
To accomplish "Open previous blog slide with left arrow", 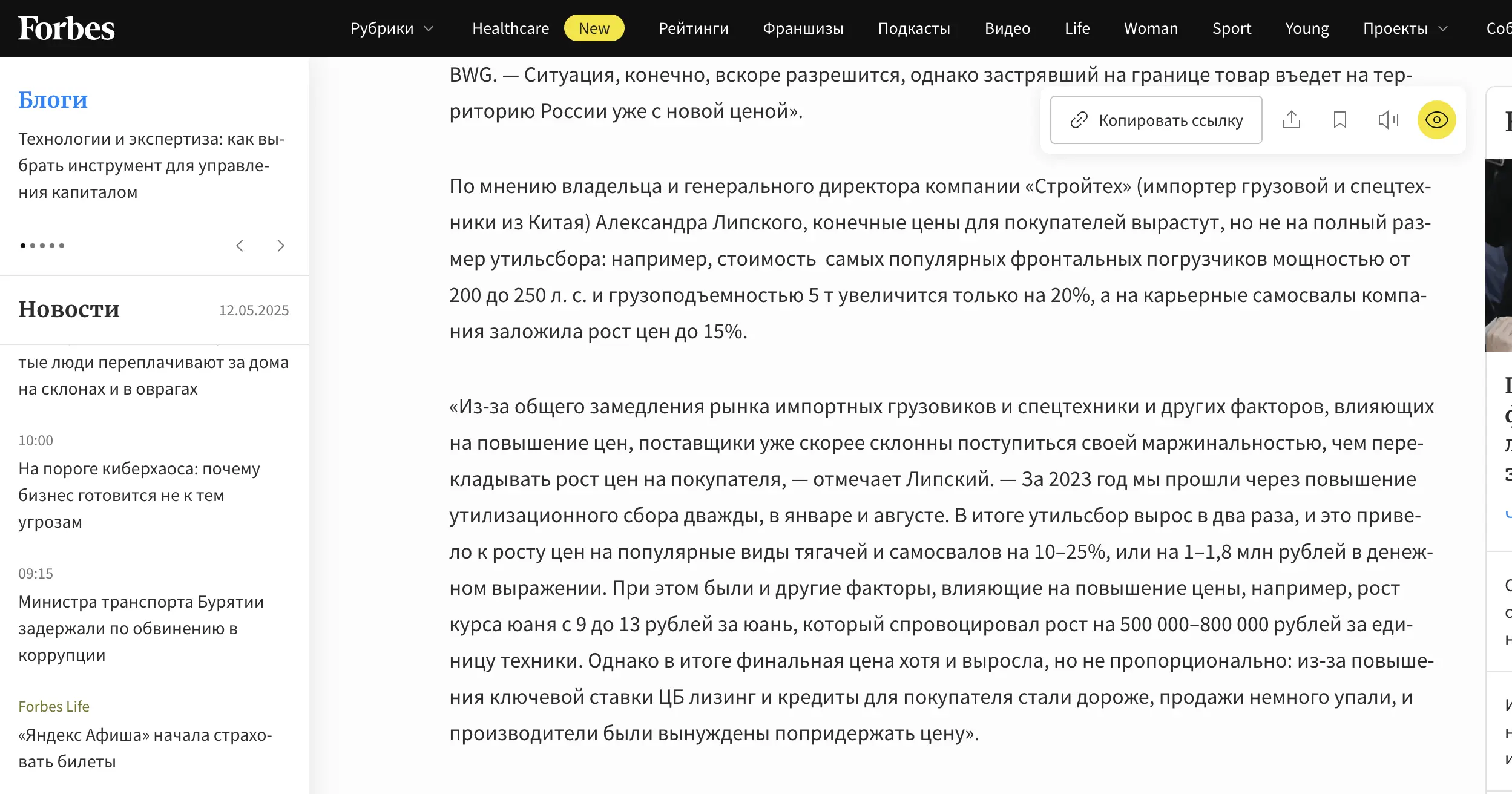I will tap(240, 246).
